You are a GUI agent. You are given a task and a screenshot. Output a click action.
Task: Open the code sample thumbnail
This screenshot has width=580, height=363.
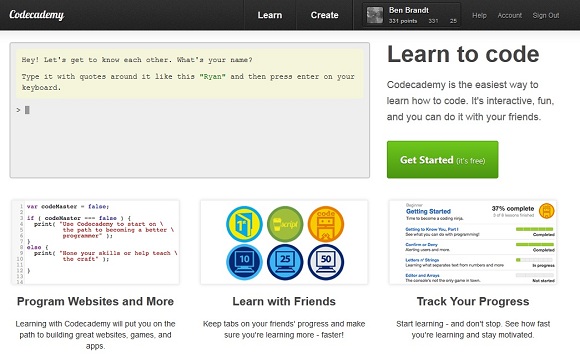click(x=95, y=242)
